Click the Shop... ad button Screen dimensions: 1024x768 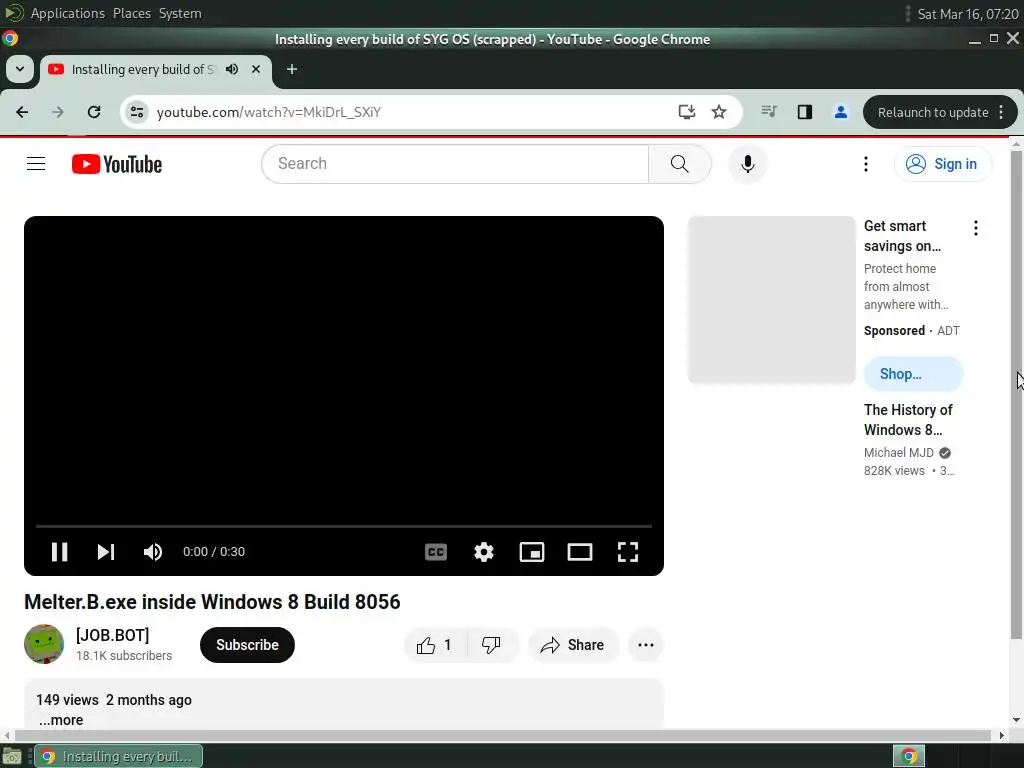pos(914,374)
